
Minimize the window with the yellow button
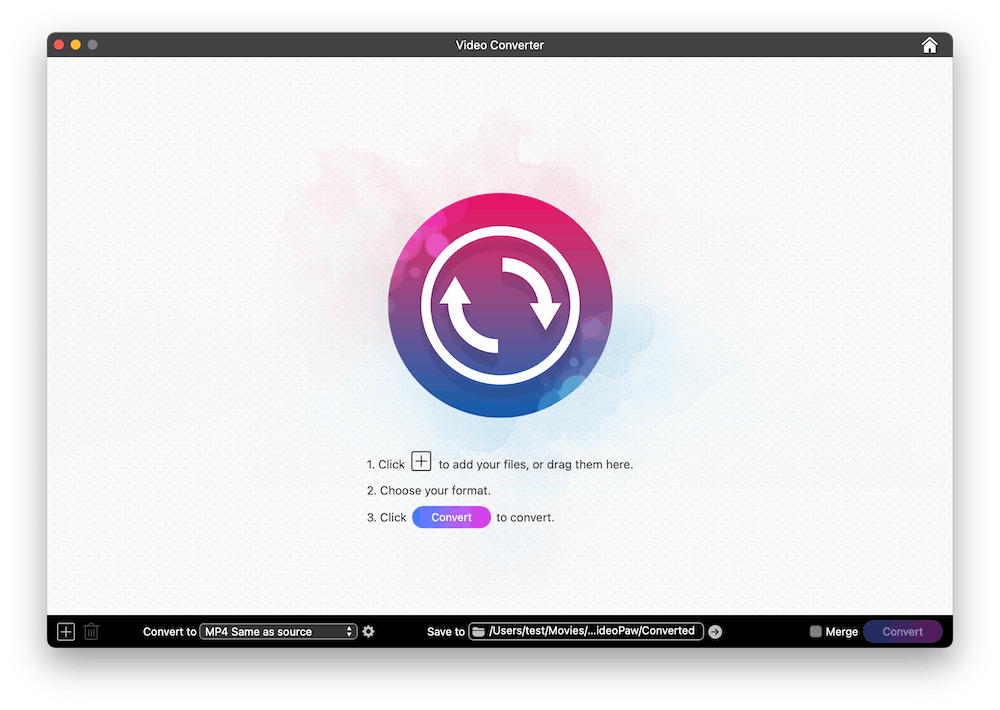76,45
